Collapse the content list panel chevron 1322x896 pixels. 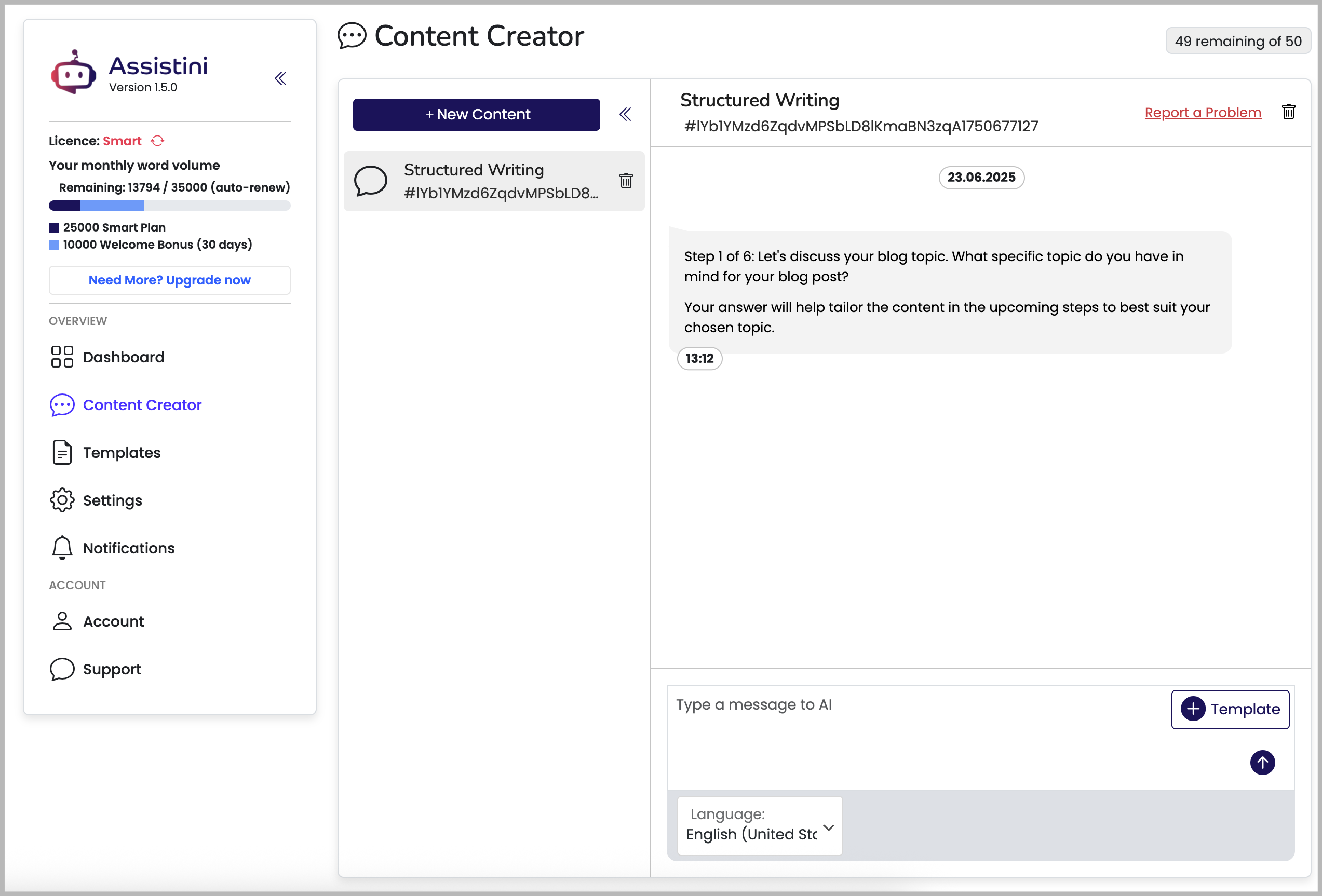[625, 114]
